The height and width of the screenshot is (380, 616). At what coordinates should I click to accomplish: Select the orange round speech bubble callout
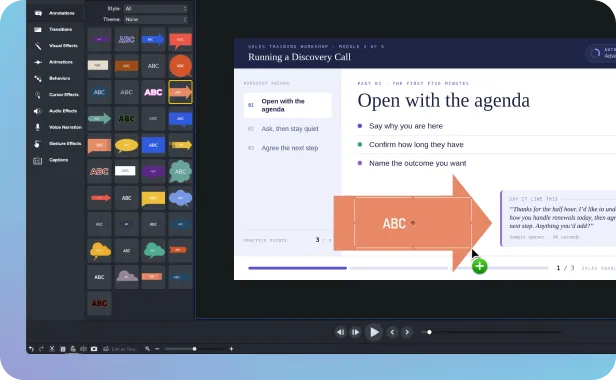point(180,66)
